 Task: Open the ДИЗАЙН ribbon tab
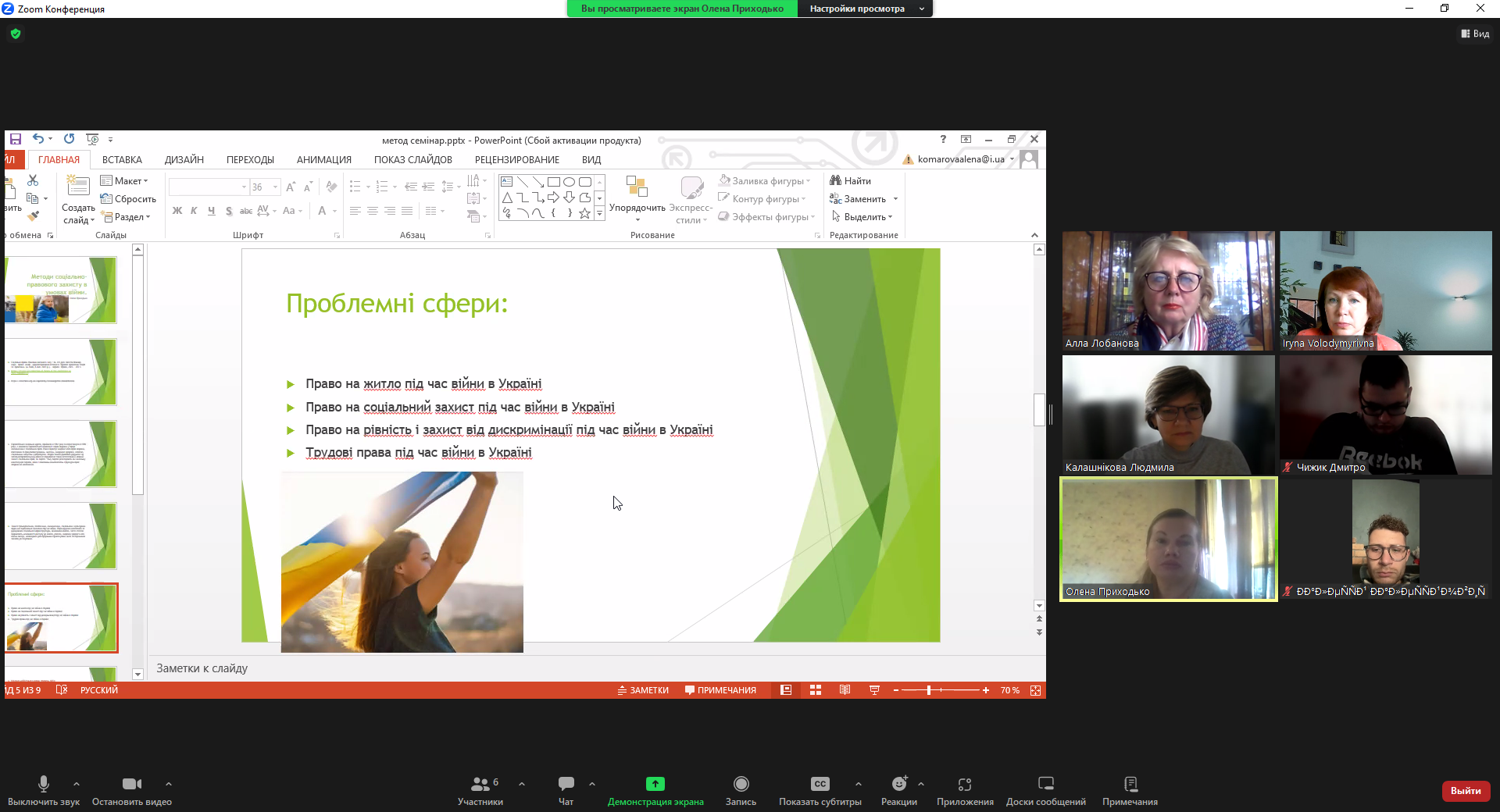click(x=184, y=160)
